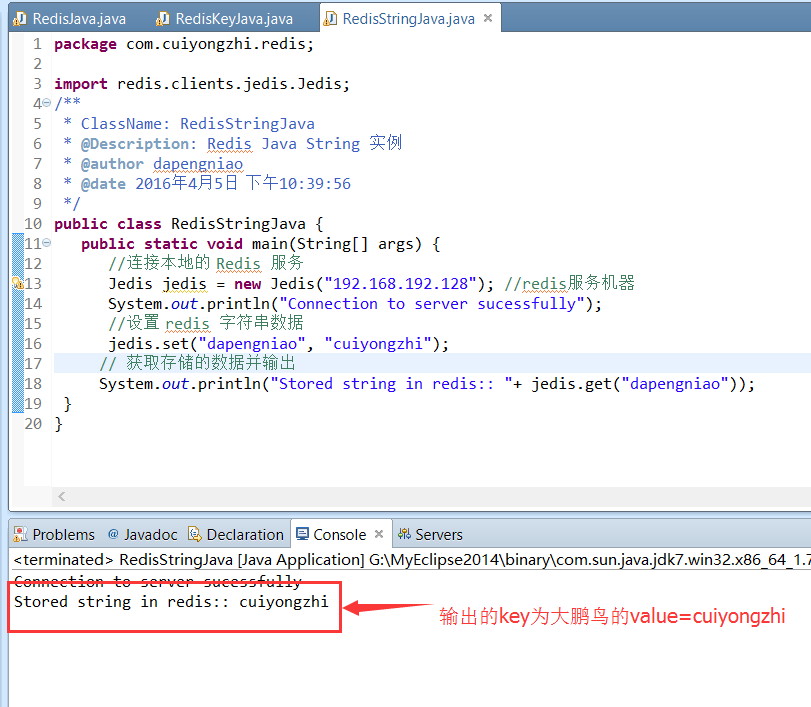Image resolution: width=811 pixels, height=707 pixels.
Task: Switch to the RedisKeyJava.java tab
Action: point(233,19)
